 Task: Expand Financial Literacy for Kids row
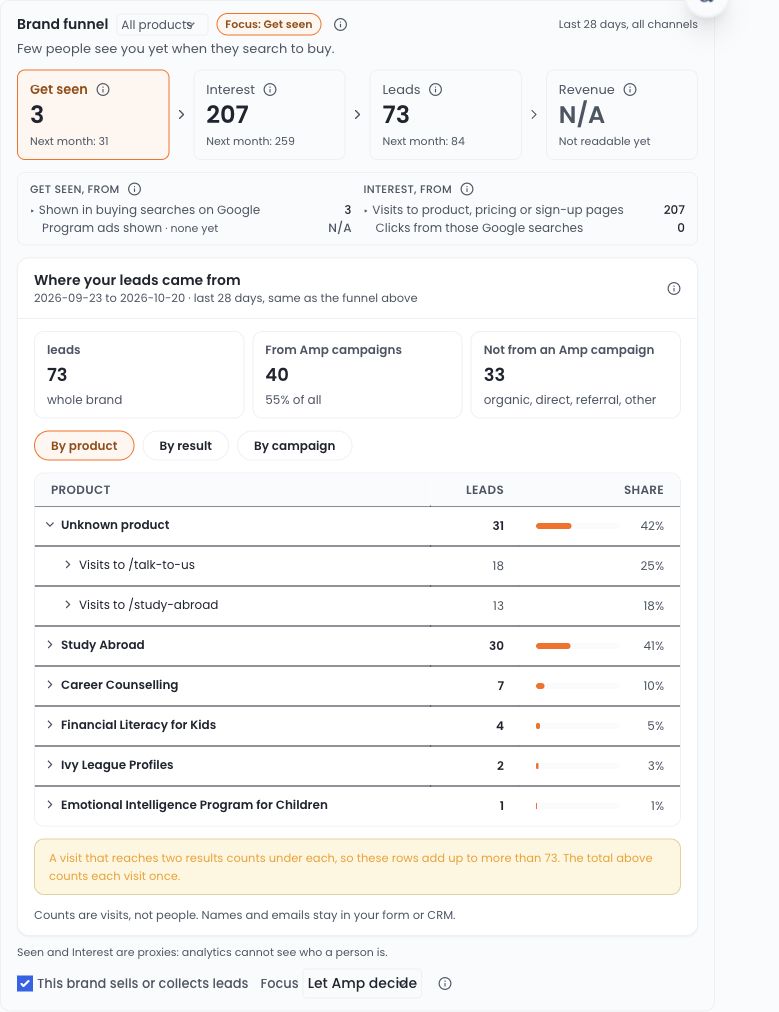tap(50, 725)
